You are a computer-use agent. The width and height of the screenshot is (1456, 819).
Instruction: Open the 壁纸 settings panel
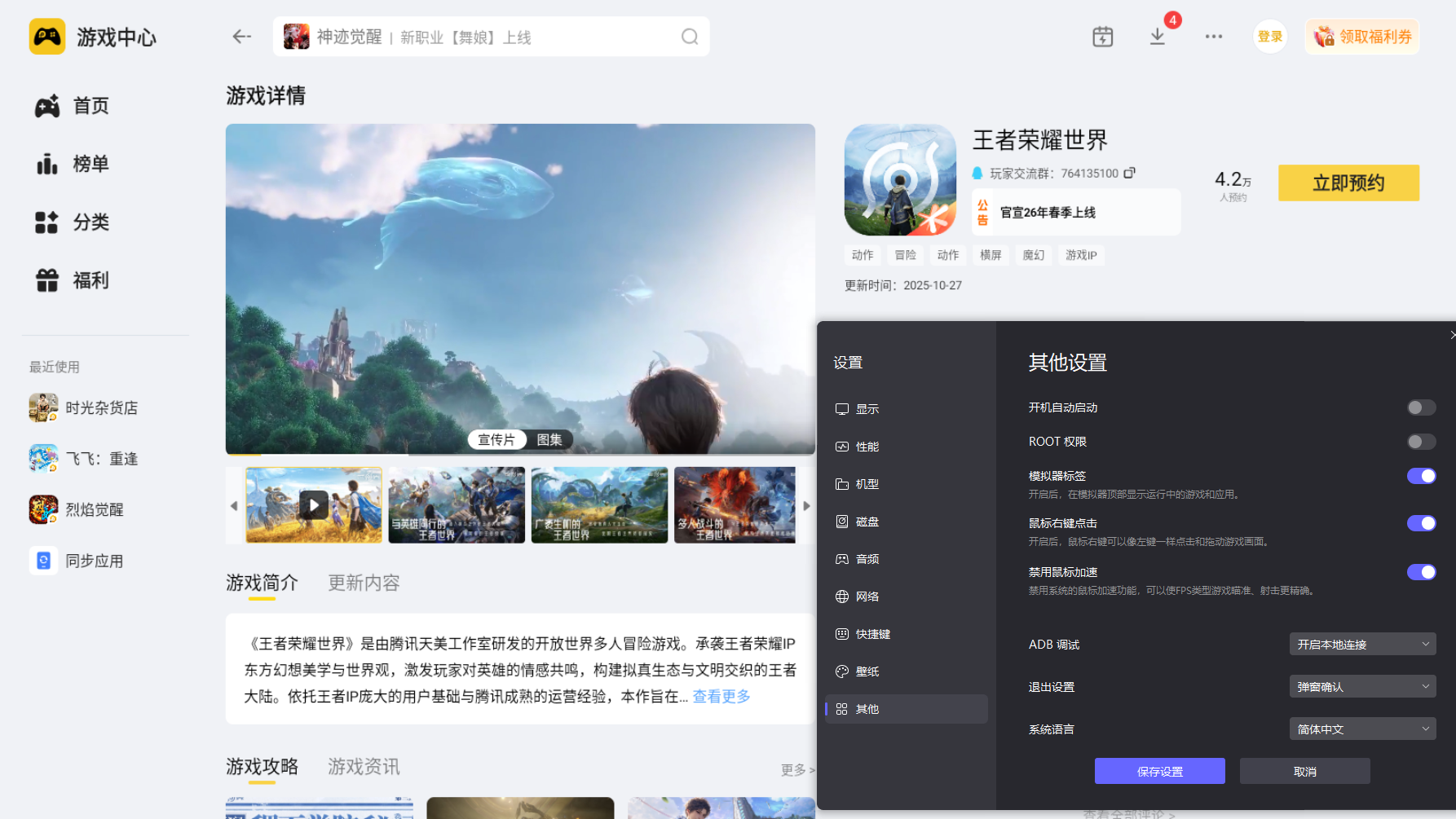867,671
